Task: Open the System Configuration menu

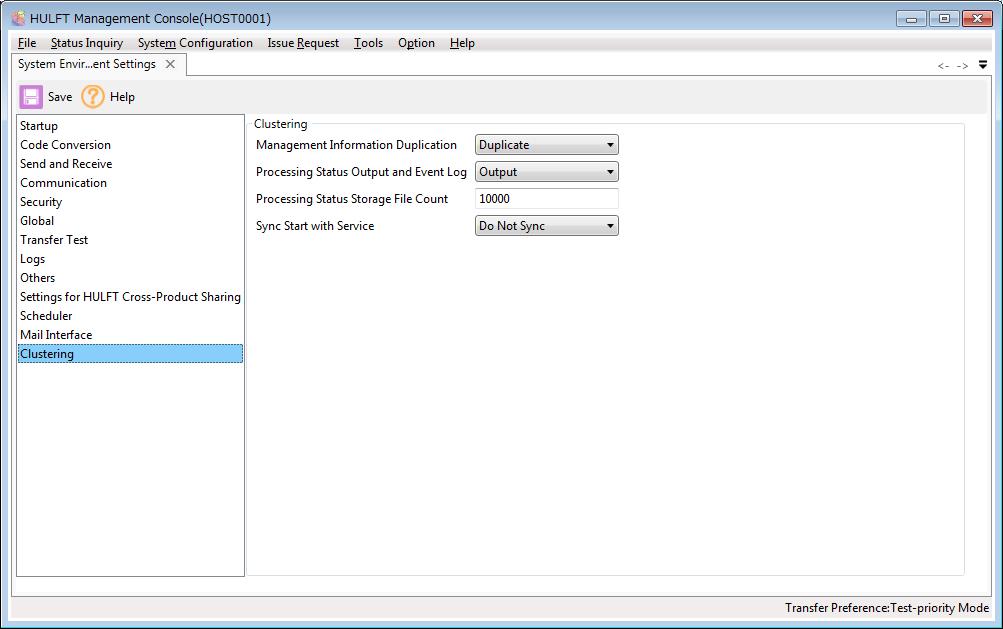Action: 195,43
